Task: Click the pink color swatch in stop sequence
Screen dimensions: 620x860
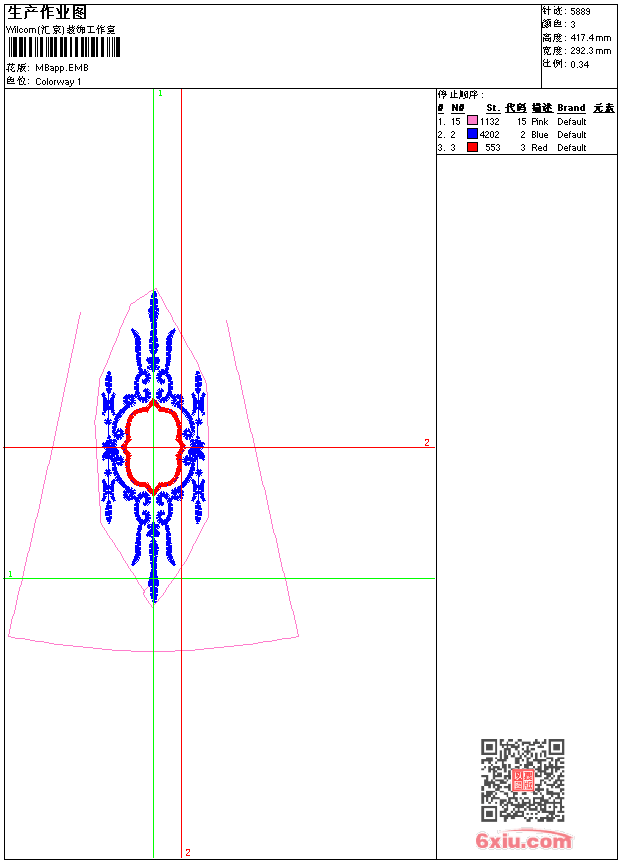Action: pos(472,121)
